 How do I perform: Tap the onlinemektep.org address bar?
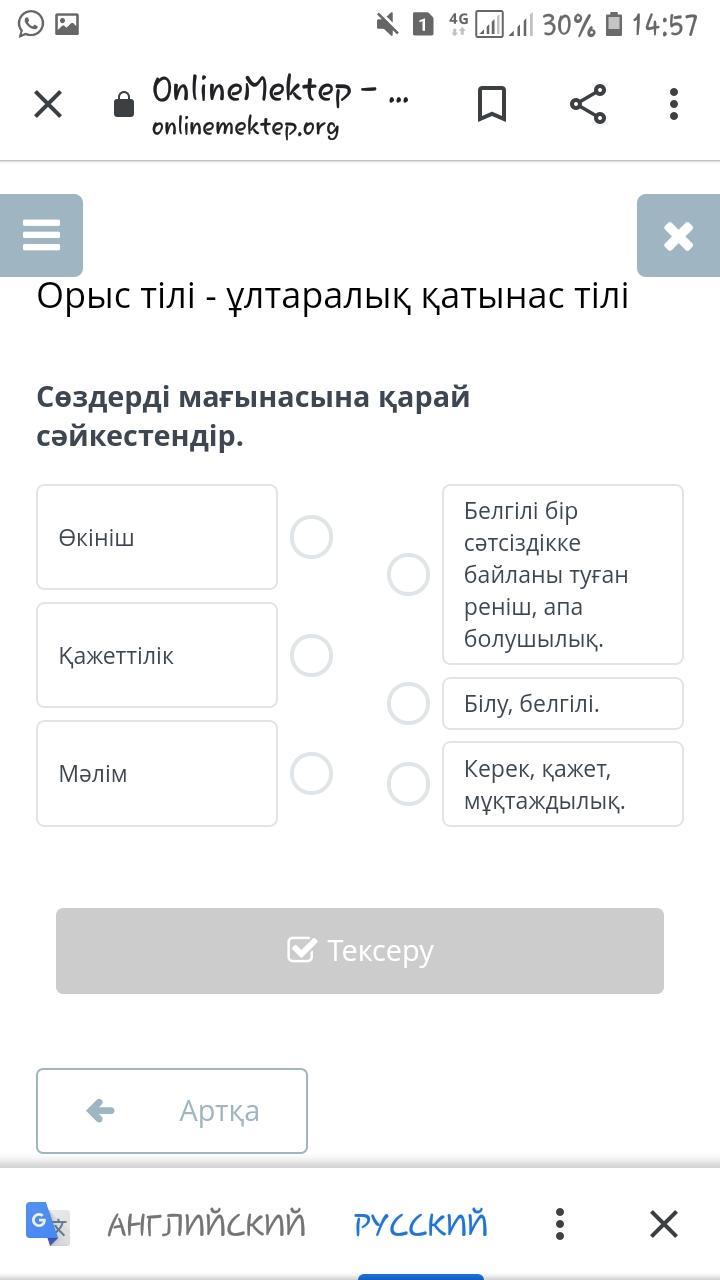tap(280, 104)
